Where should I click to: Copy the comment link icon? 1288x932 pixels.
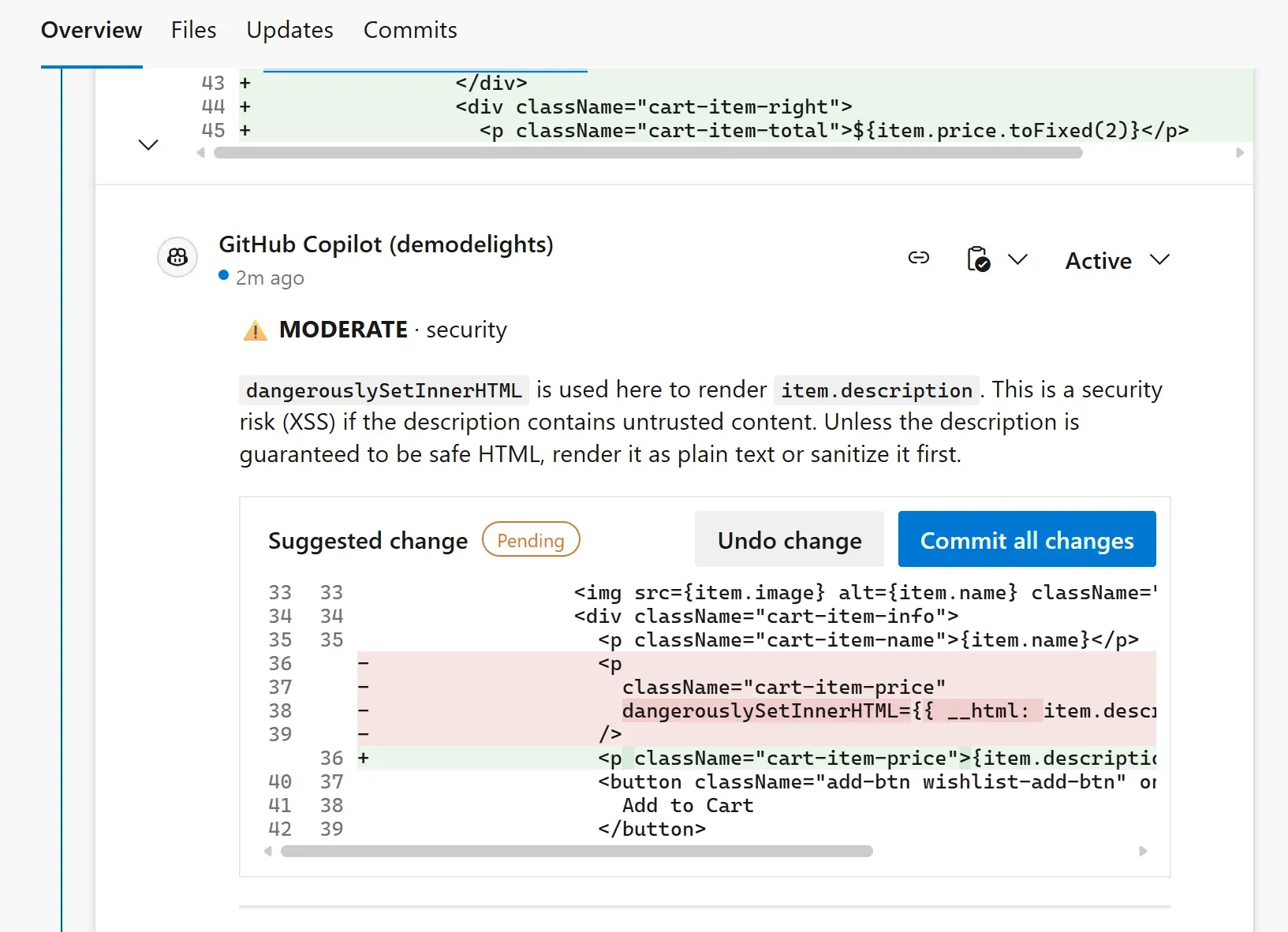pos(919,258)
